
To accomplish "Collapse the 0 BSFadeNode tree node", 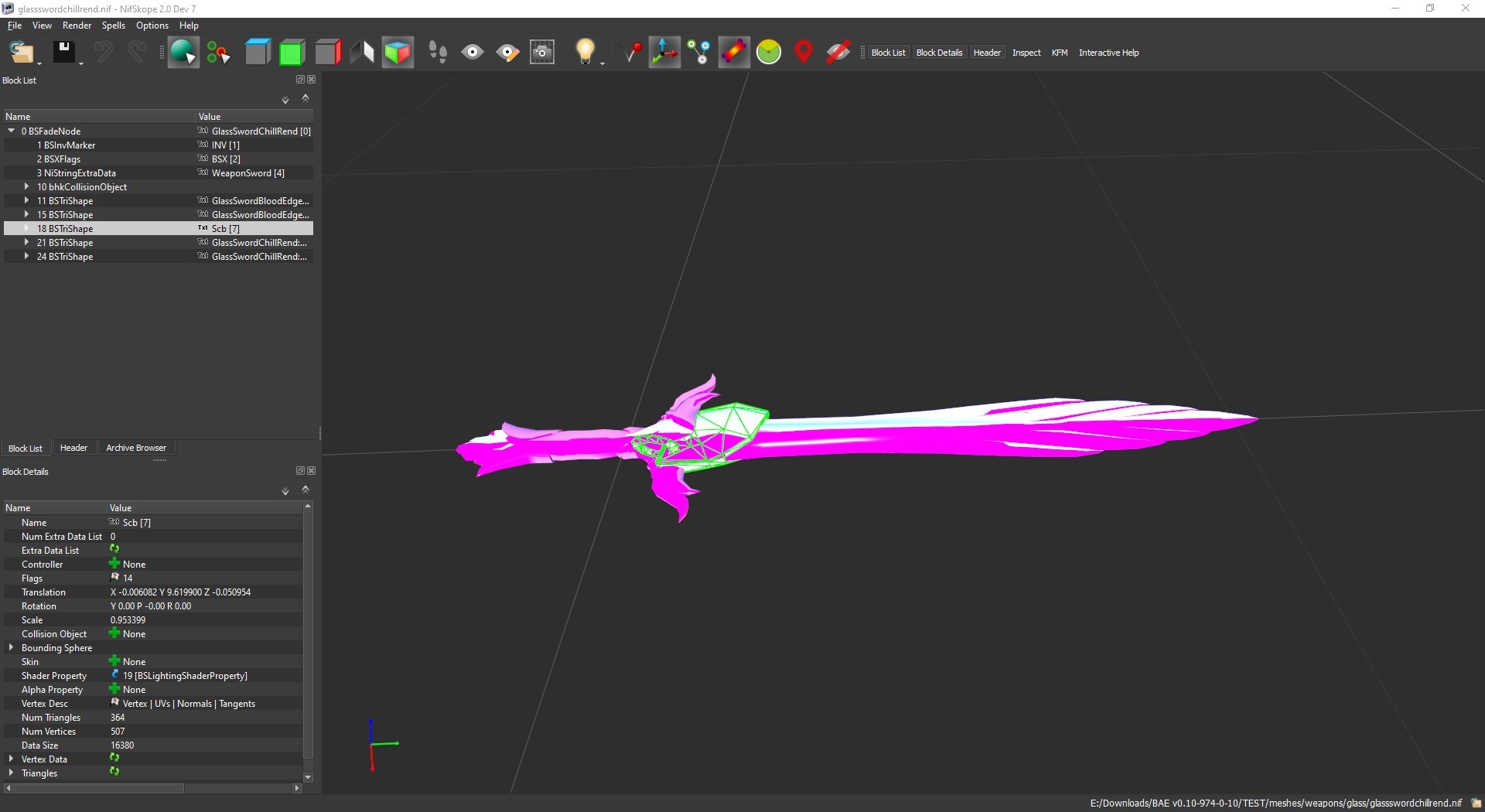I will pyautogui.click(x=12, y=131).
